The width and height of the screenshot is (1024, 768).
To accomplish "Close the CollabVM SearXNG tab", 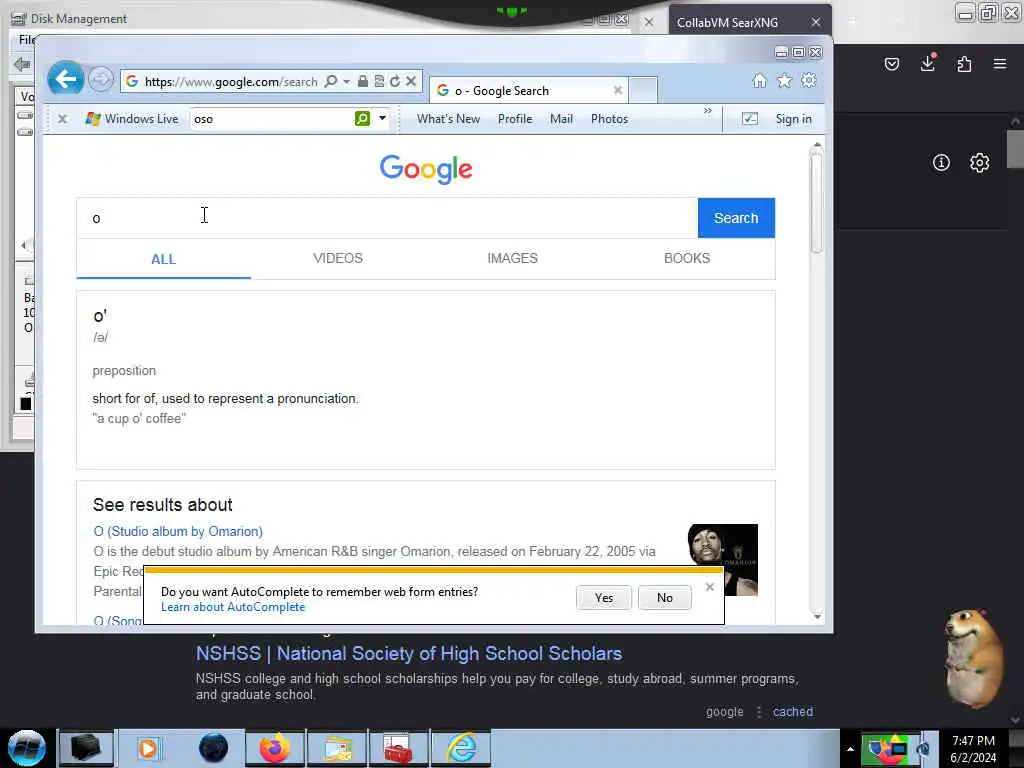I will pyautogui.click(x=816, y=22).
